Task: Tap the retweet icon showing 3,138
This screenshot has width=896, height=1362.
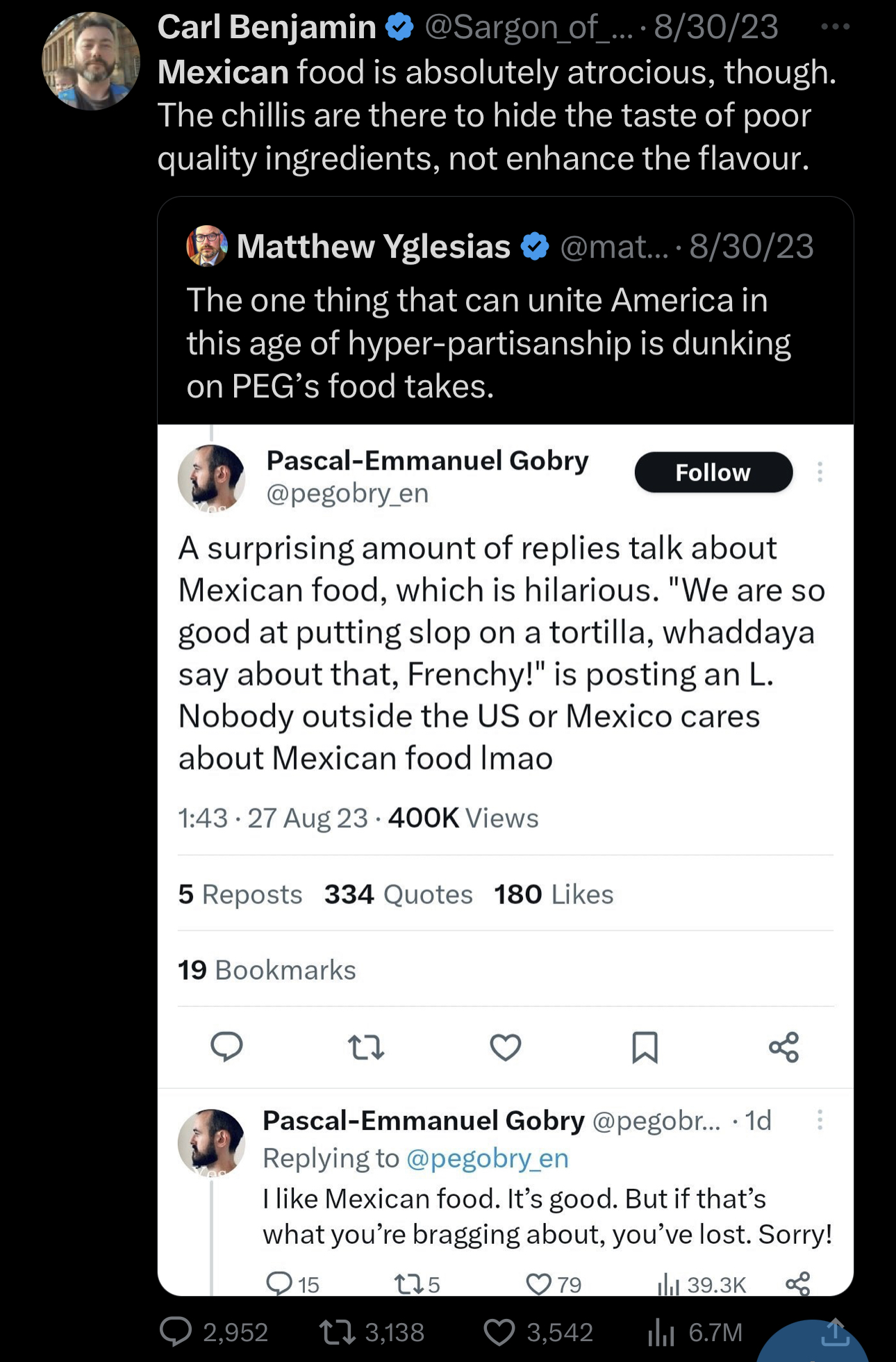Action: (337, 1332)
